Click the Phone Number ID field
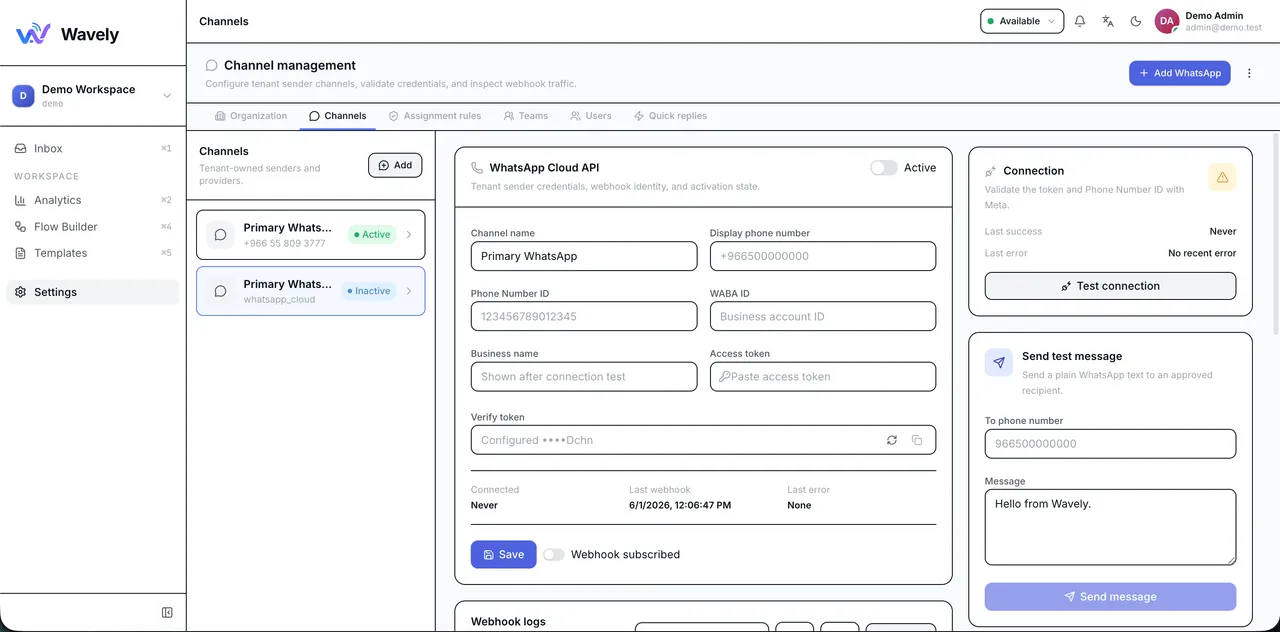The width and height of the screenshot is (1280, 632). 584,316
